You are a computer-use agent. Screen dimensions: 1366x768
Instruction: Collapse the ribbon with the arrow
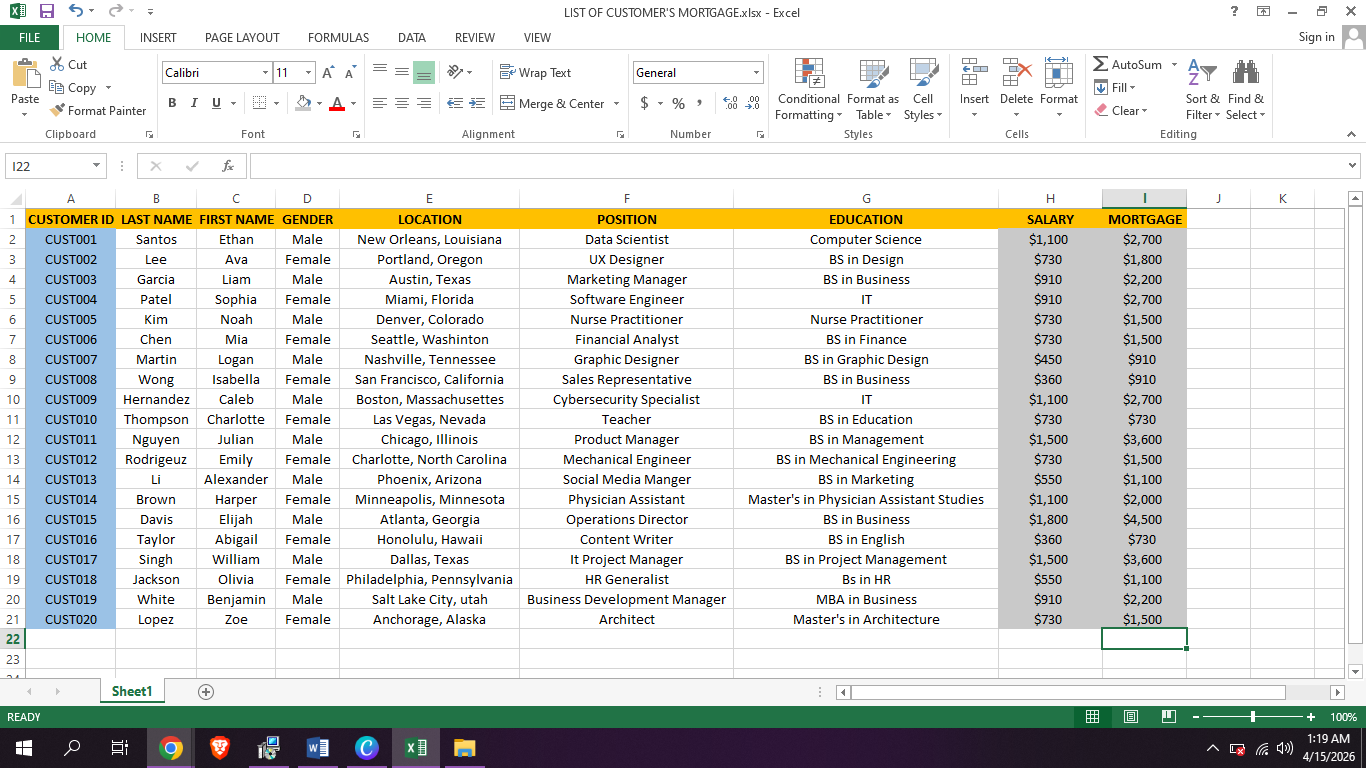click(x=1352, y=134)
